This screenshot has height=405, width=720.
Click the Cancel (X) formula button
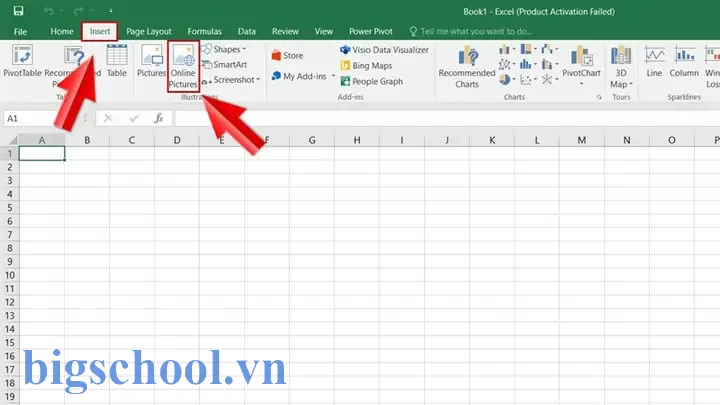pyautogui.click(x=108, y=118)
